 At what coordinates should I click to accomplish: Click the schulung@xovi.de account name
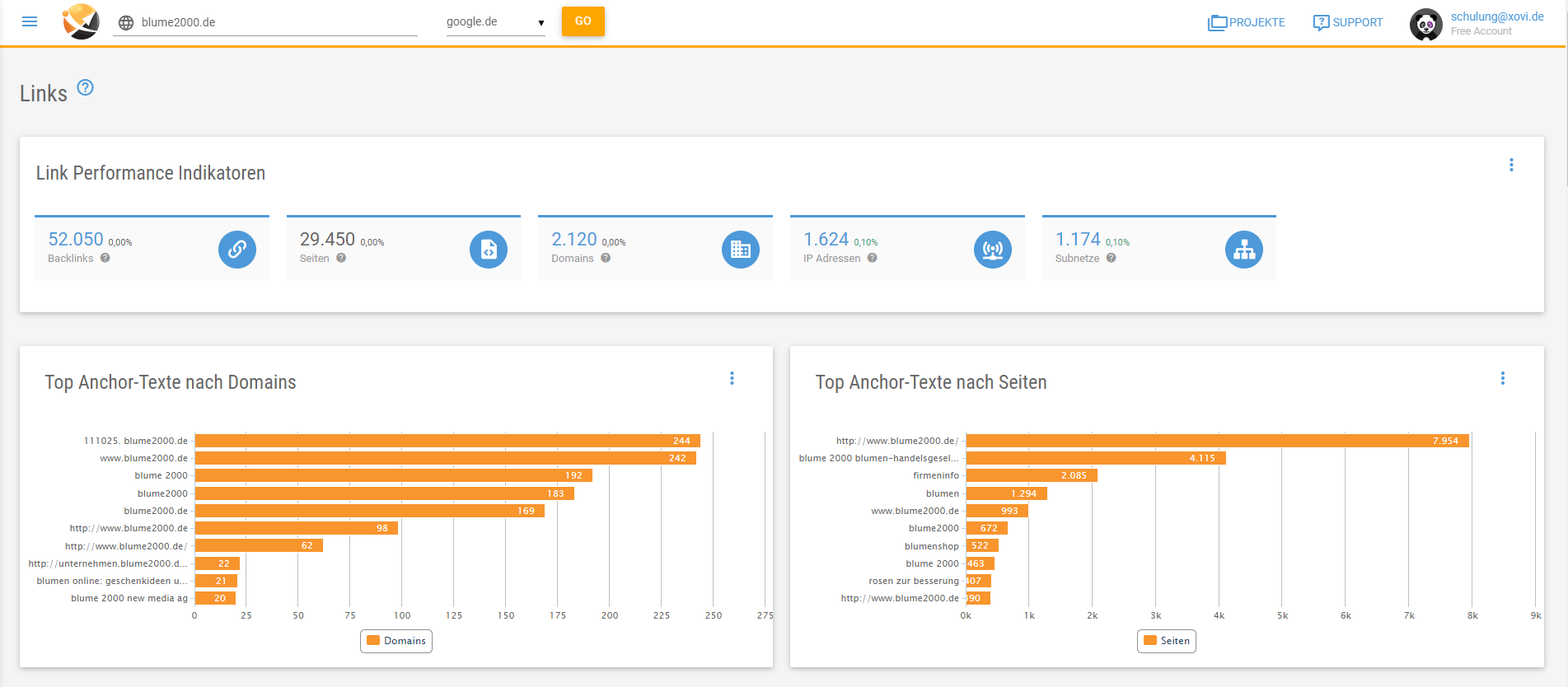[1497, 16]
